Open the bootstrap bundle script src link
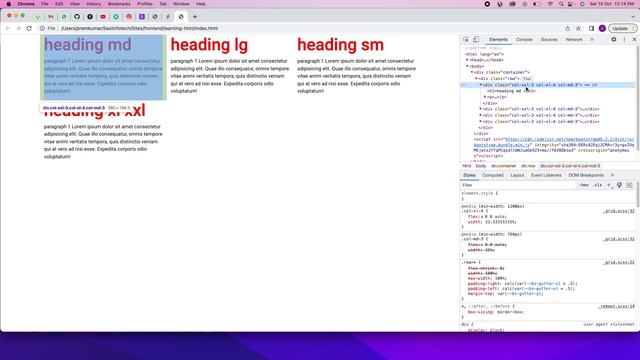 [x=553, y=142]
